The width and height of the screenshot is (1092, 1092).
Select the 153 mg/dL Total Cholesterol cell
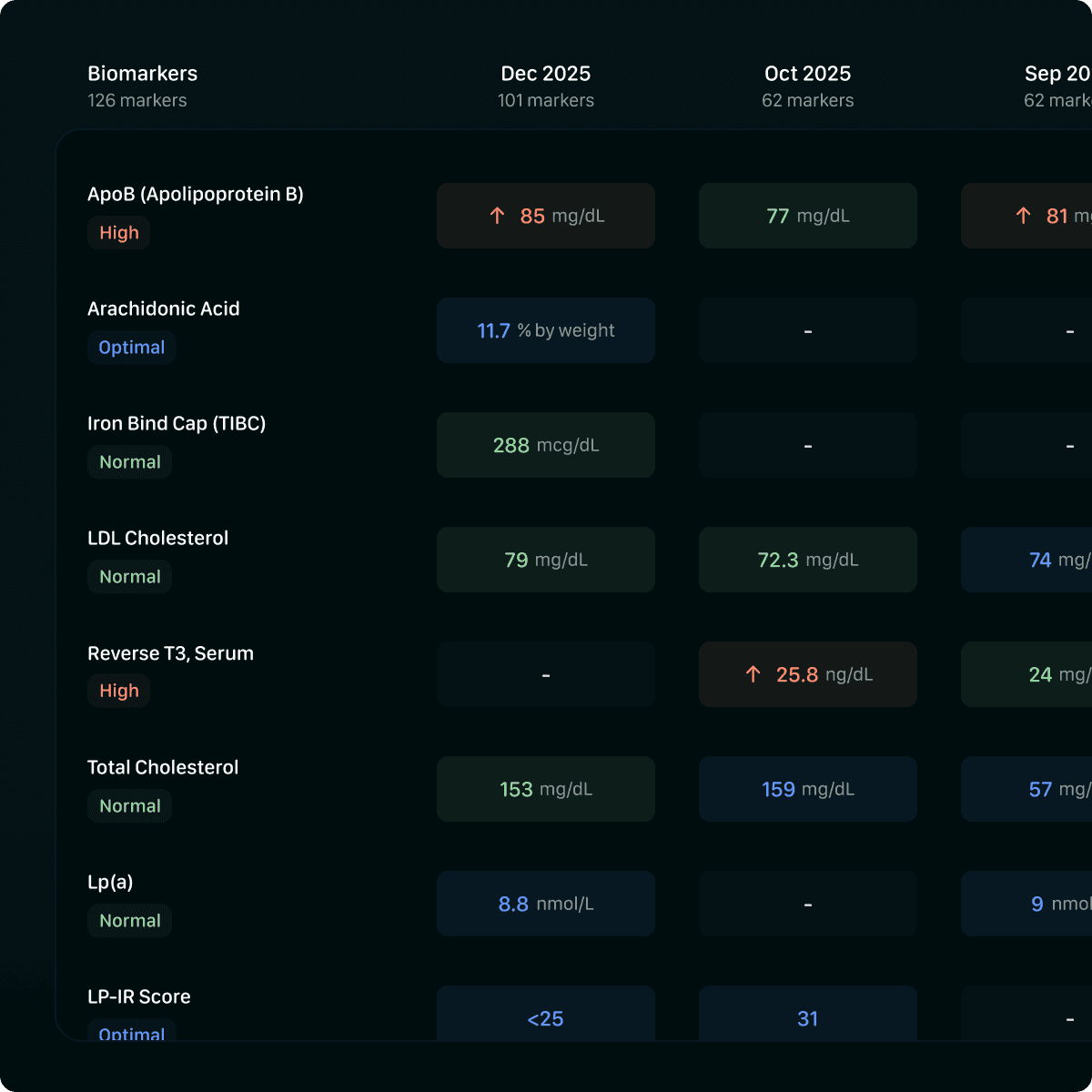545,789
